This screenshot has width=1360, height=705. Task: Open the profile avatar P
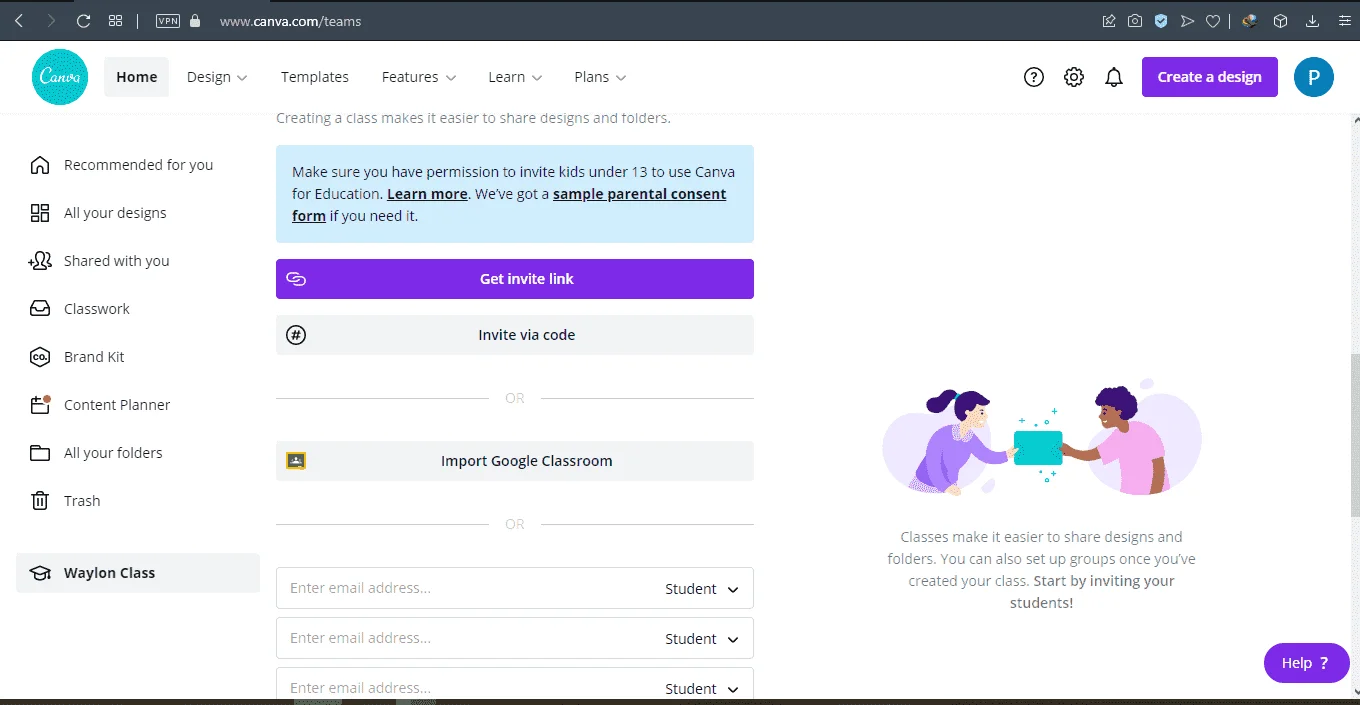[1314, 77]
